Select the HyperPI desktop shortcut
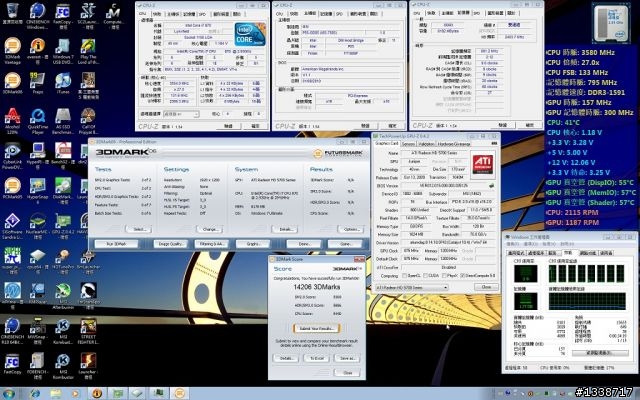This screenshot has width=640, height=400. coord(37,154)
